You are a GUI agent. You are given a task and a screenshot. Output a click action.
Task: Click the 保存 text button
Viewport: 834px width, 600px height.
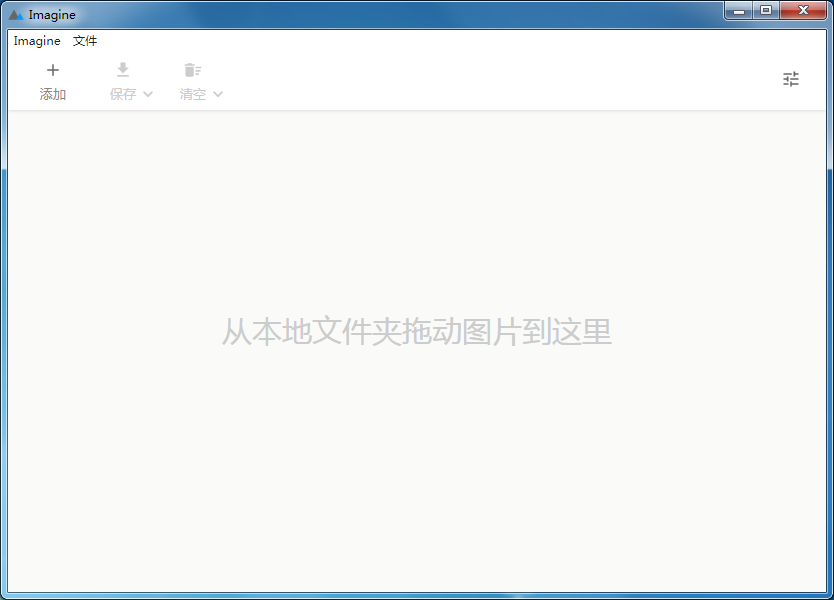point(123,94)
